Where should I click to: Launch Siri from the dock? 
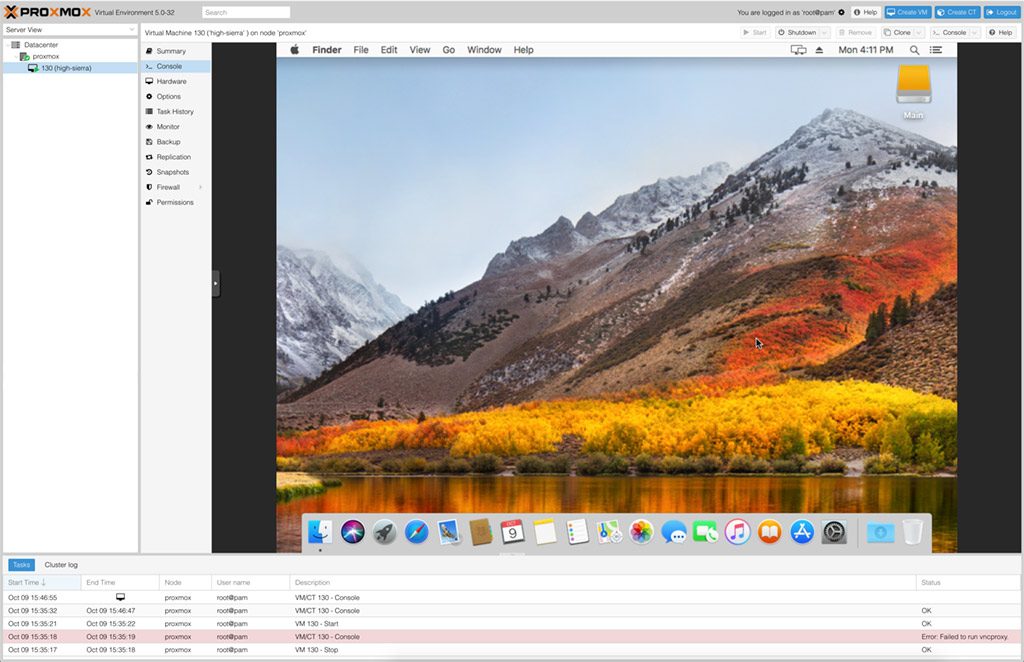[x=352, y=532]
